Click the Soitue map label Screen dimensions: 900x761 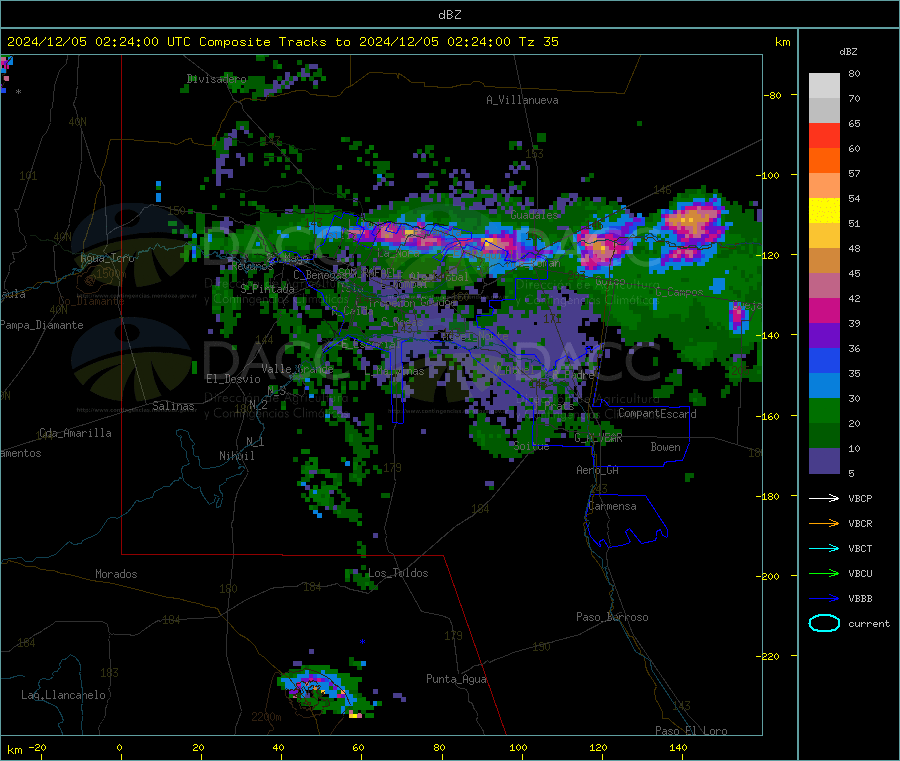coord(531,446)
